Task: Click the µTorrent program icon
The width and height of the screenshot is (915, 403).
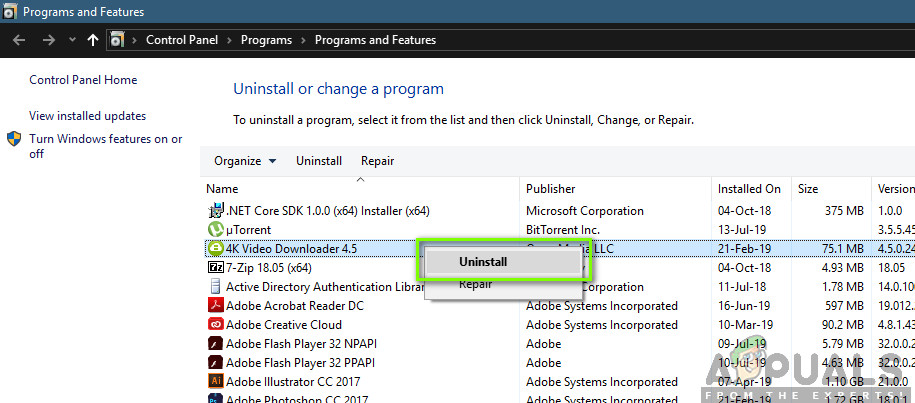Action: click(x=215, y=230)
